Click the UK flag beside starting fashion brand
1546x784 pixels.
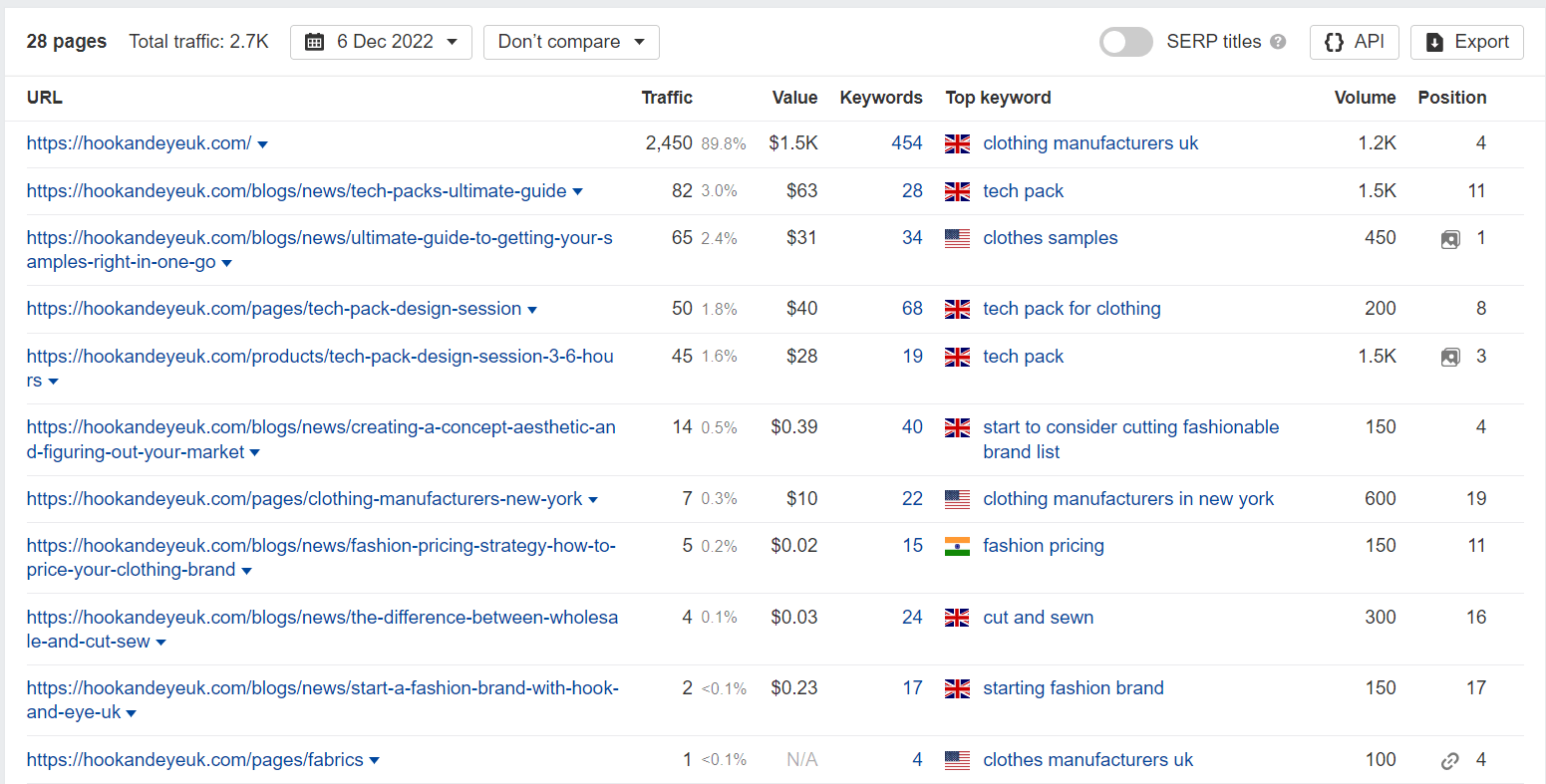click(957, 688)
